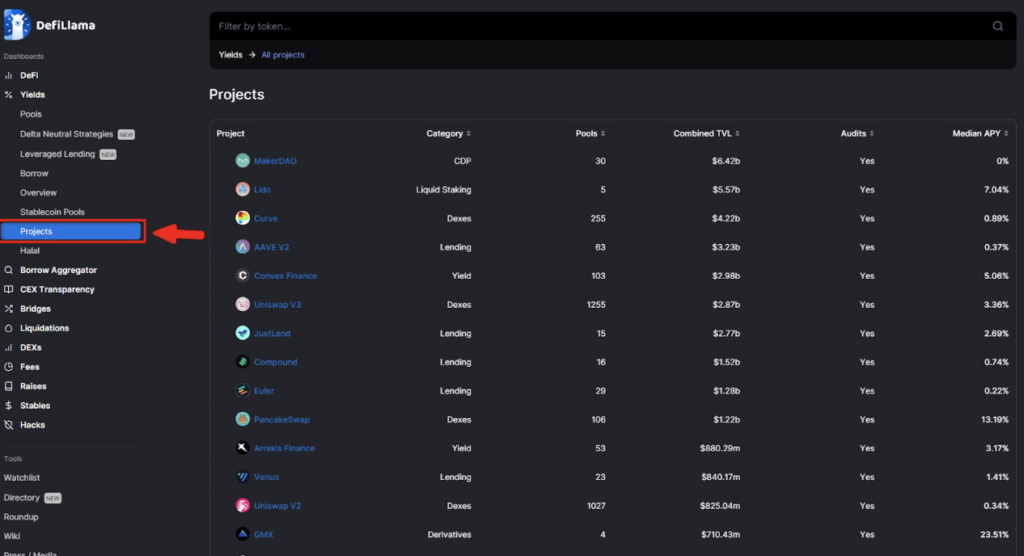Viewport: 1024px width, 556px height.
Task: Sort table by Median APY column
Action: (980, 133)
